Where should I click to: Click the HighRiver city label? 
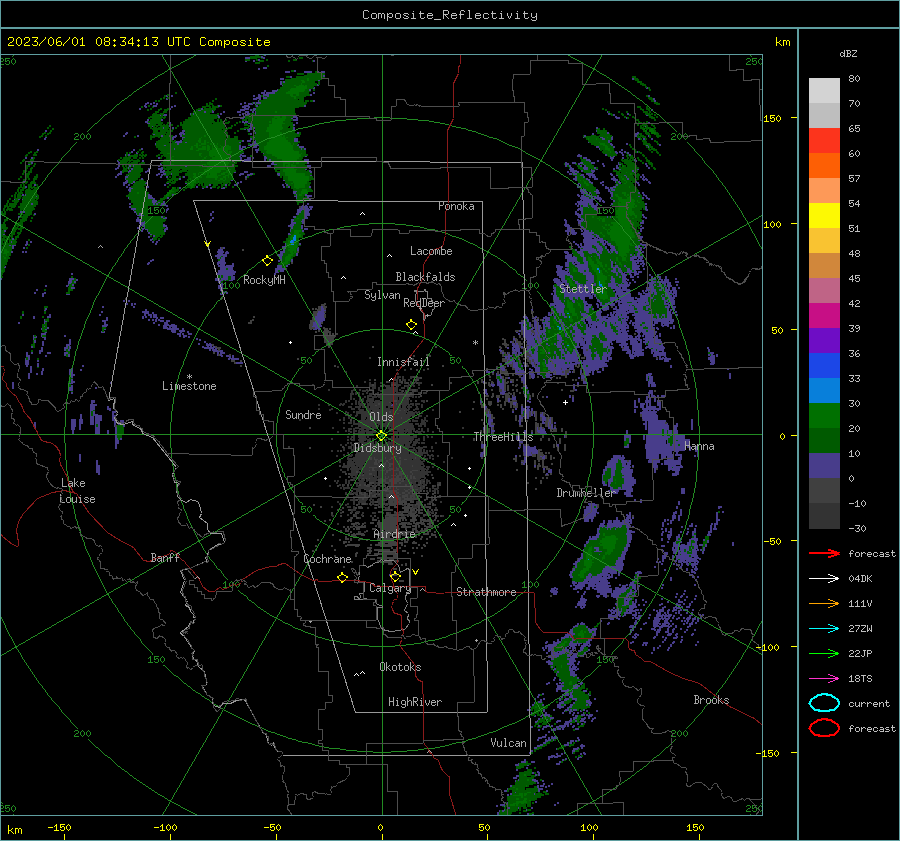(415, 702)
